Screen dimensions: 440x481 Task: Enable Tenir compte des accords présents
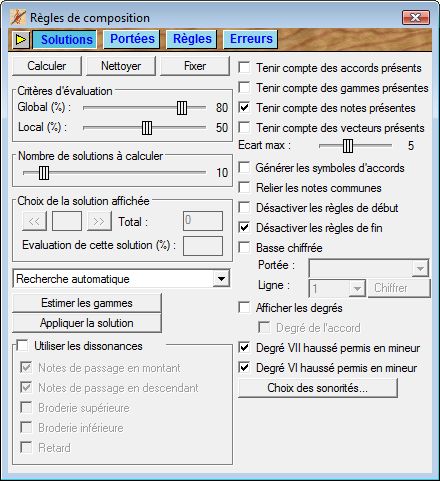pyautogui.click(x=244, y=68)
